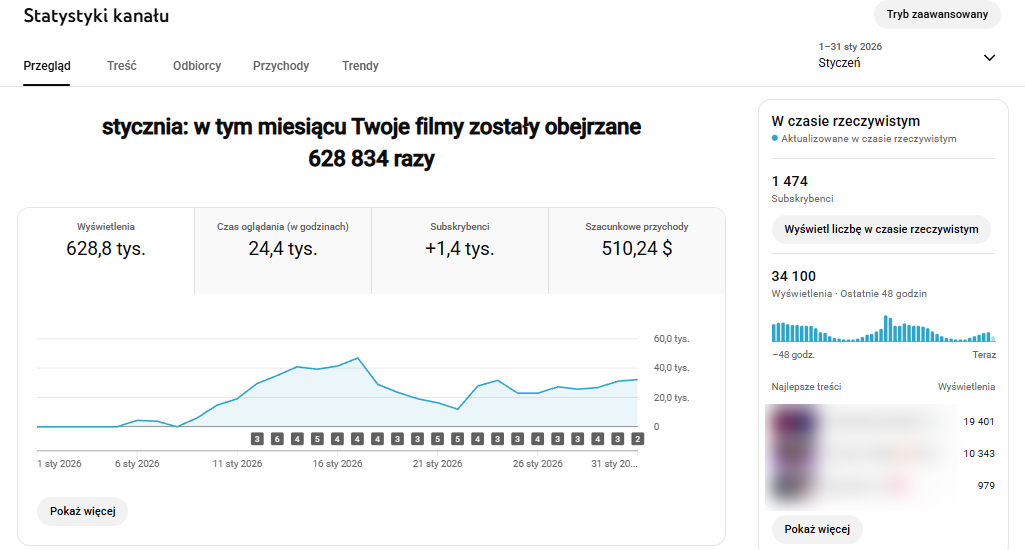The image size is (1025, 550).
Task: Click Pokaż więcej below the main chart
Action: coord(83,511)
